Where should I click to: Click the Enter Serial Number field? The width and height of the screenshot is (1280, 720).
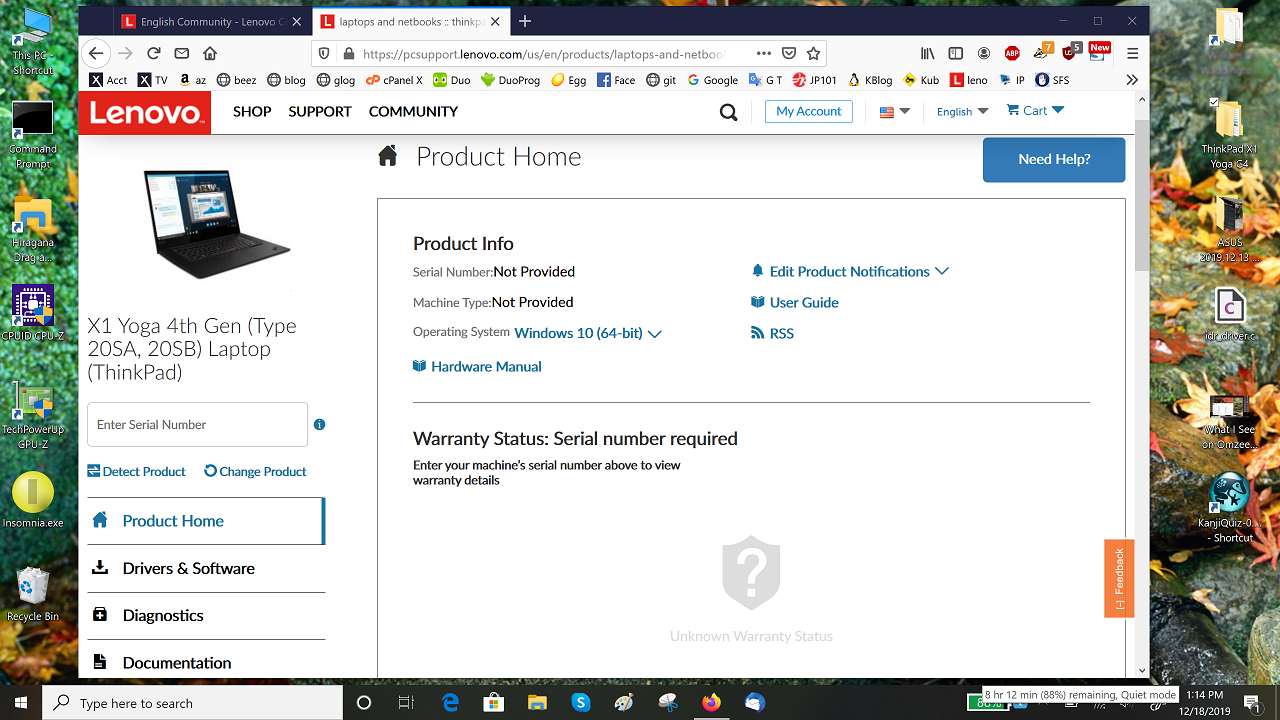click(x=198, y=424)
